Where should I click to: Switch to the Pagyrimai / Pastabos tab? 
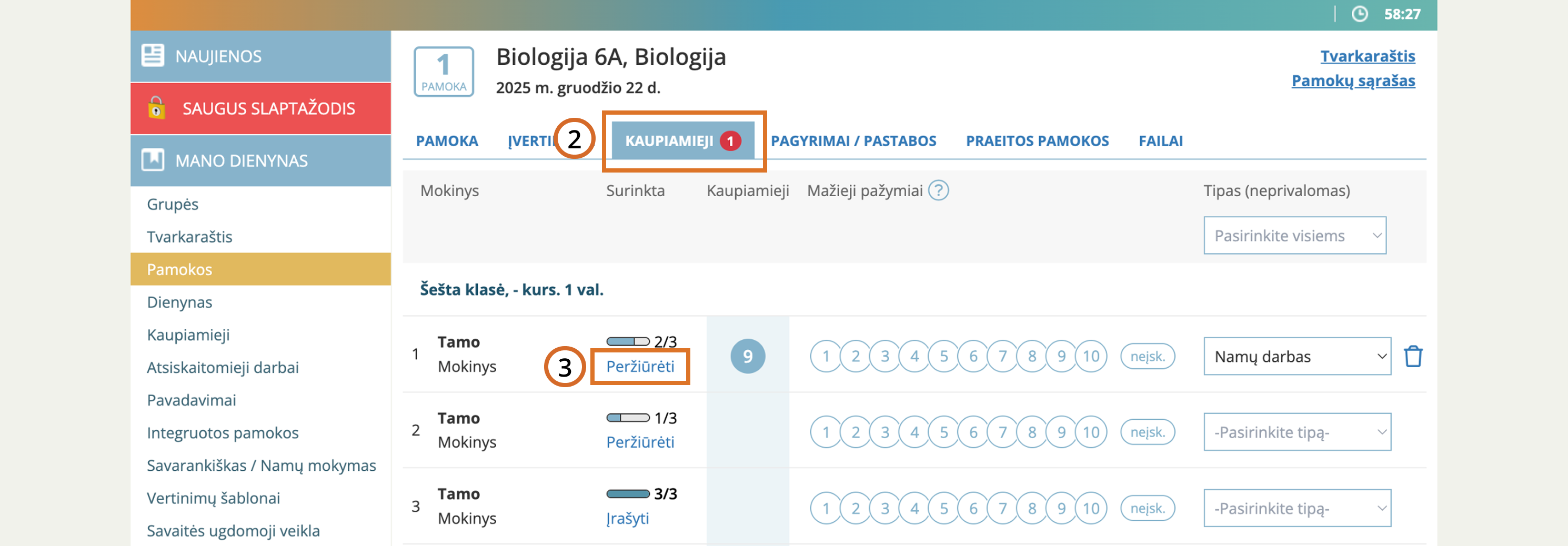tap(853, 140)
